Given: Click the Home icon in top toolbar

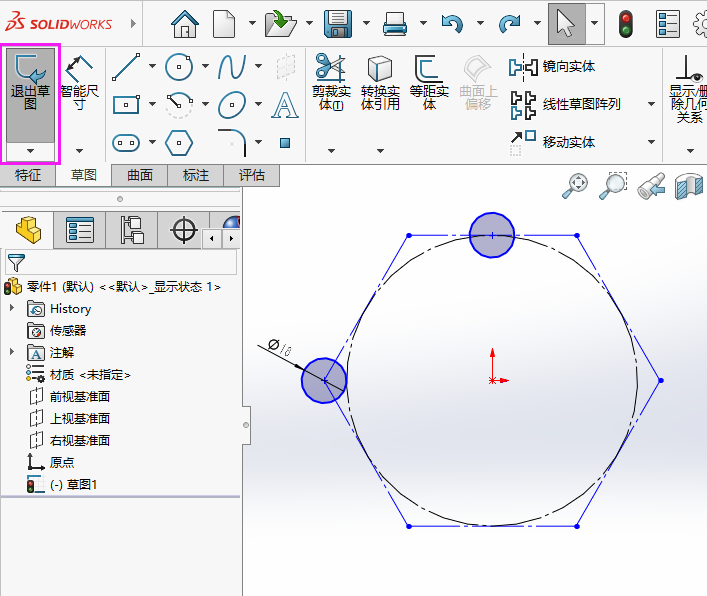Looking at the screenshot, I should [x=185, y=23].
